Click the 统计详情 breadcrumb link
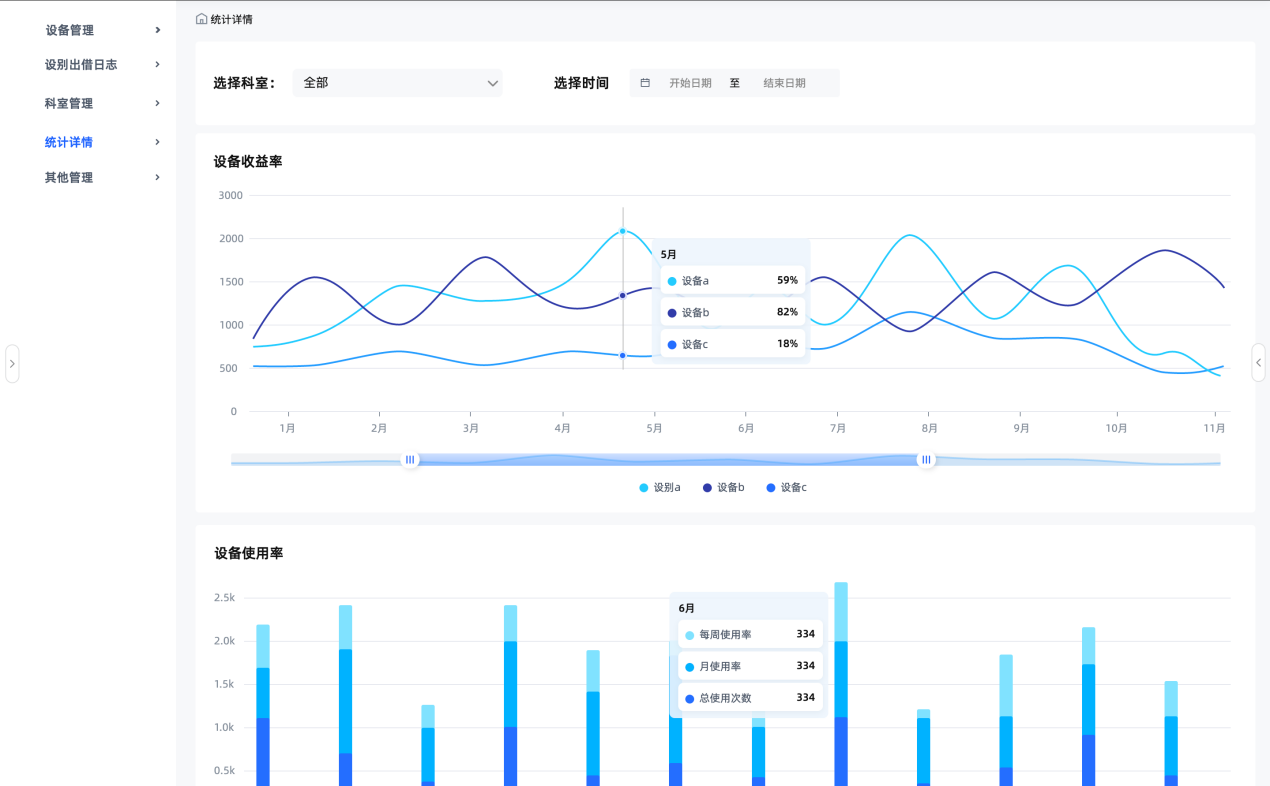1270x786 pixels. [232, 19]
